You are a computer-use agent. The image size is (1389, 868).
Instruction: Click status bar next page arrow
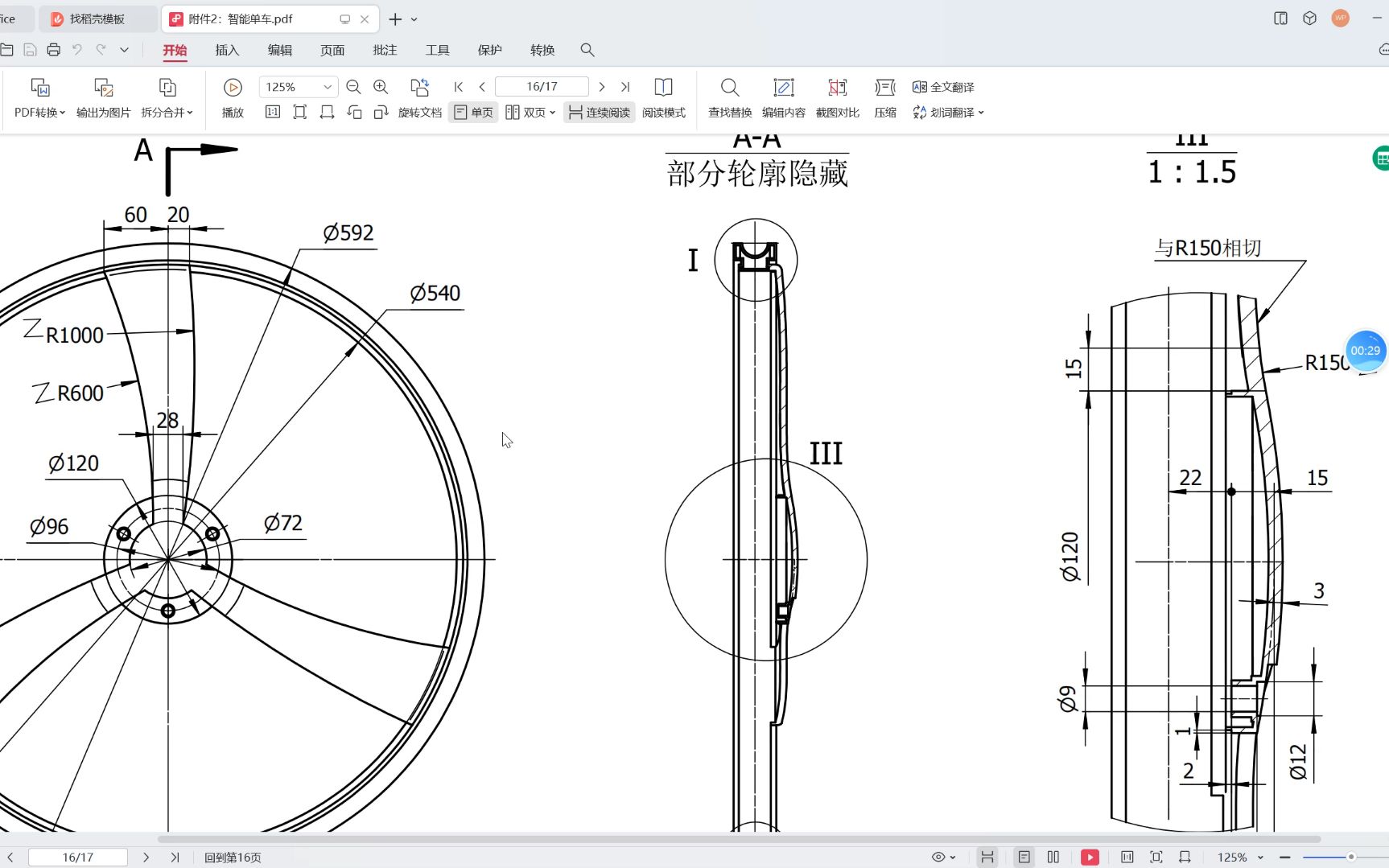[146, 858]
